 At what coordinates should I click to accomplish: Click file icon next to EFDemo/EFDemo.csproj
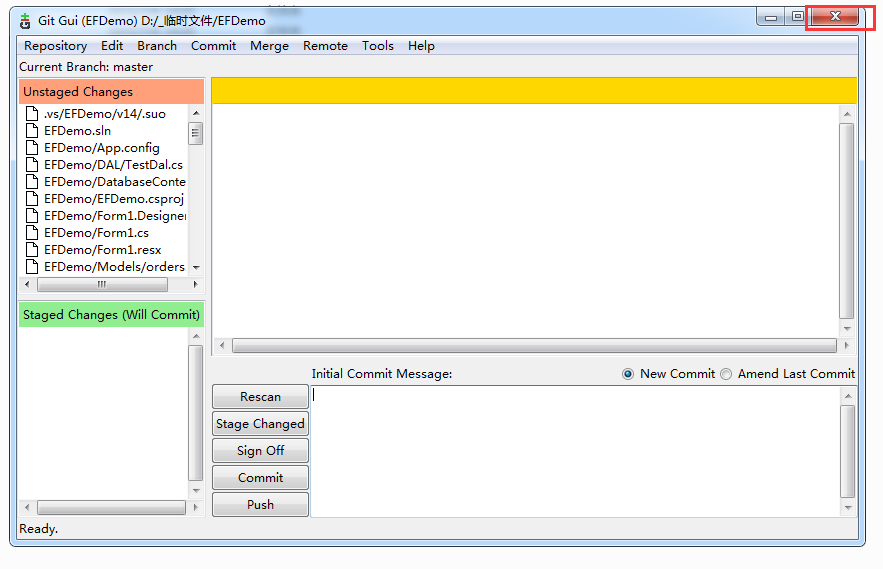tap(32, 199)
